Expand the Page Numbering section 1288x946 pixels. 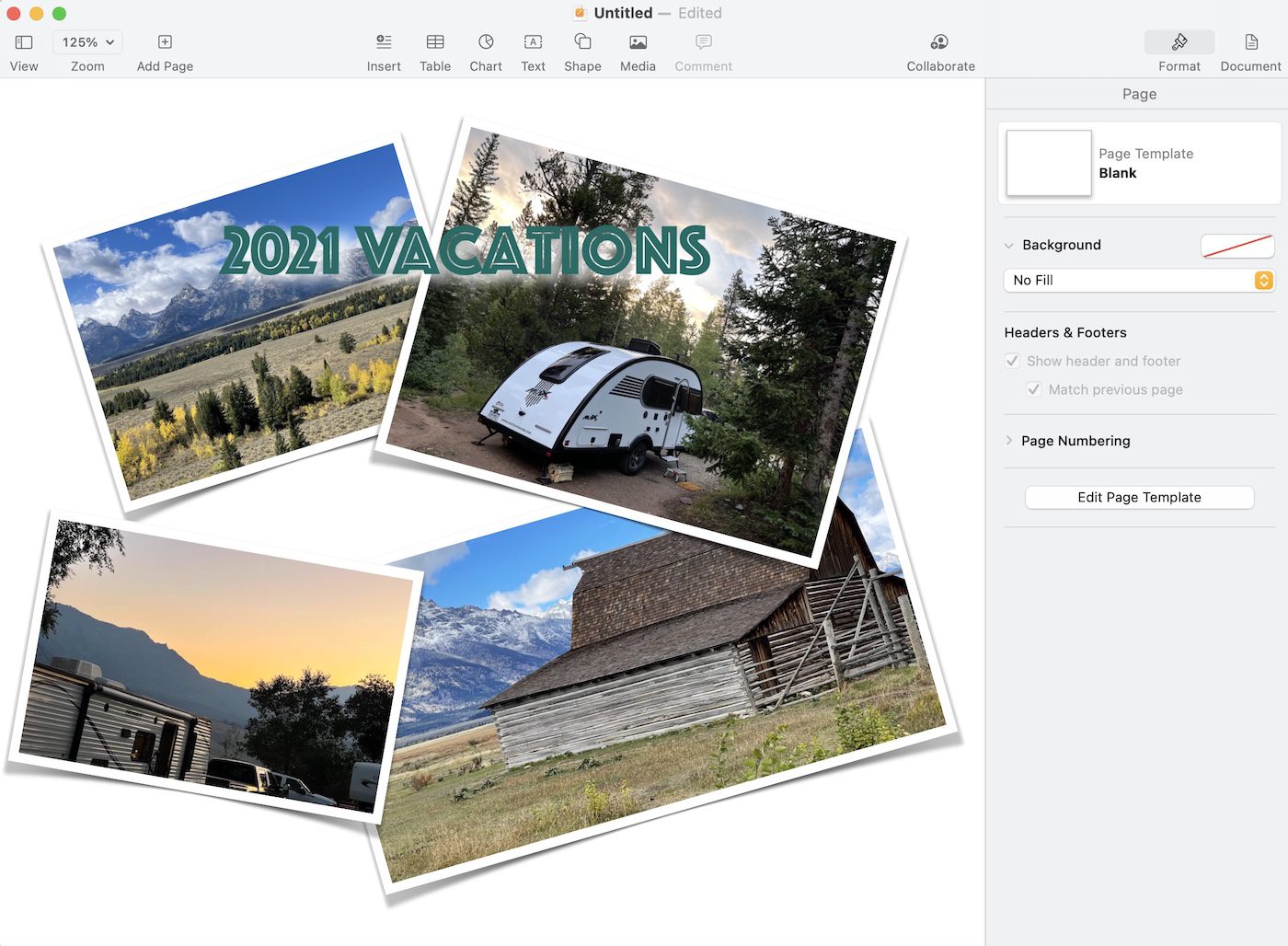tap(1009, 441)
